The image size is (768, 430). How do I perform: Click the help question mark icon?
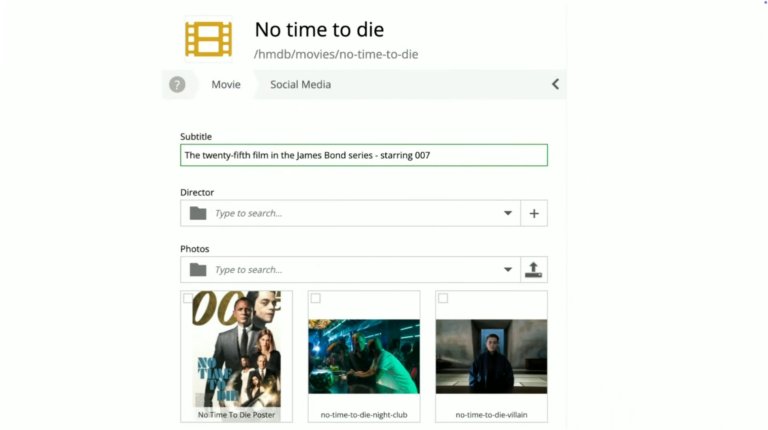click(x=177, y=85)
